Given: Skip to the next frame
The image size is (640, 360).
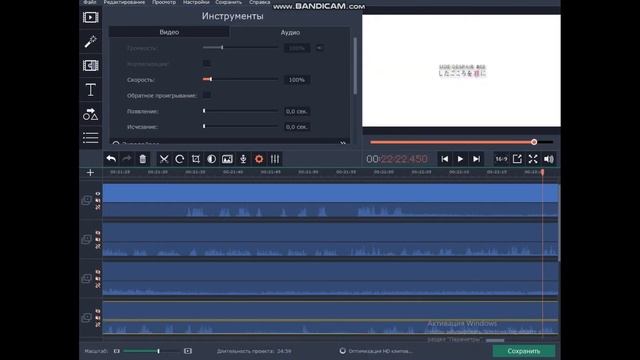Looking at the screenshot, I should pos(476,159).
